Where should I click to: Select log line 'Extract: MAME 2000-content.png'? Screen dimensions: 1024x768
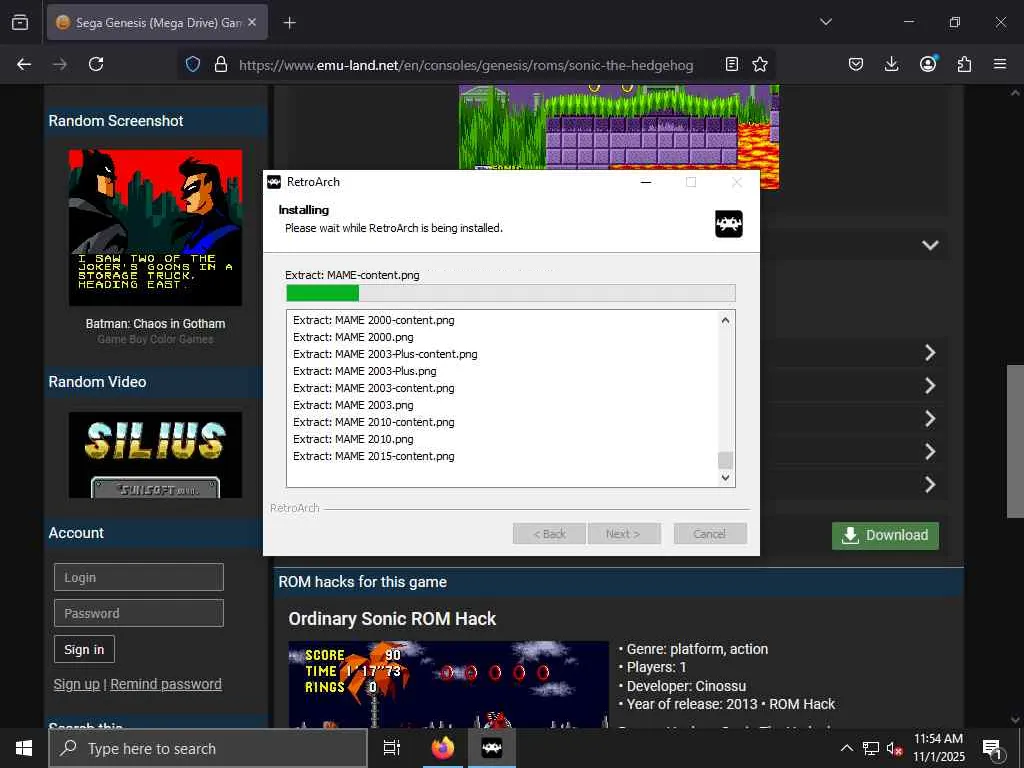coord(374,320)
